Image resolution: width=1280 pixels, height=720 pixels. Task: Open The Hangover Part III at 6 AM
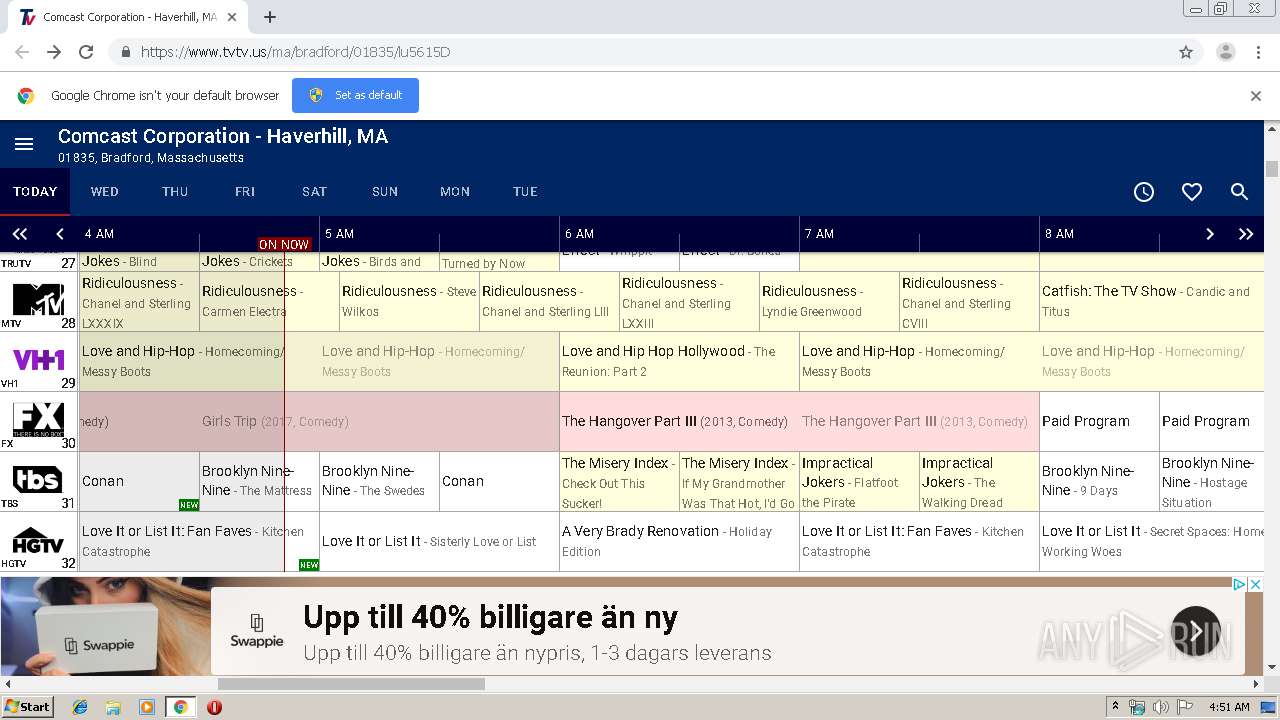coord(679,421)
